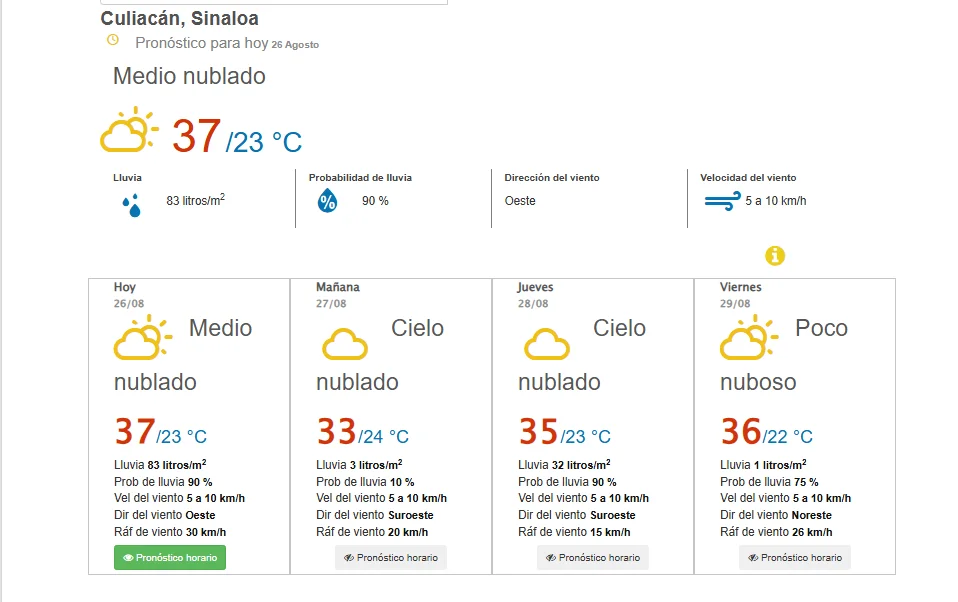The height and width of the screenshot is (602, 958).
Task: Click the Culiacán, Sinaloa city title
Action: tap(180, 18)
